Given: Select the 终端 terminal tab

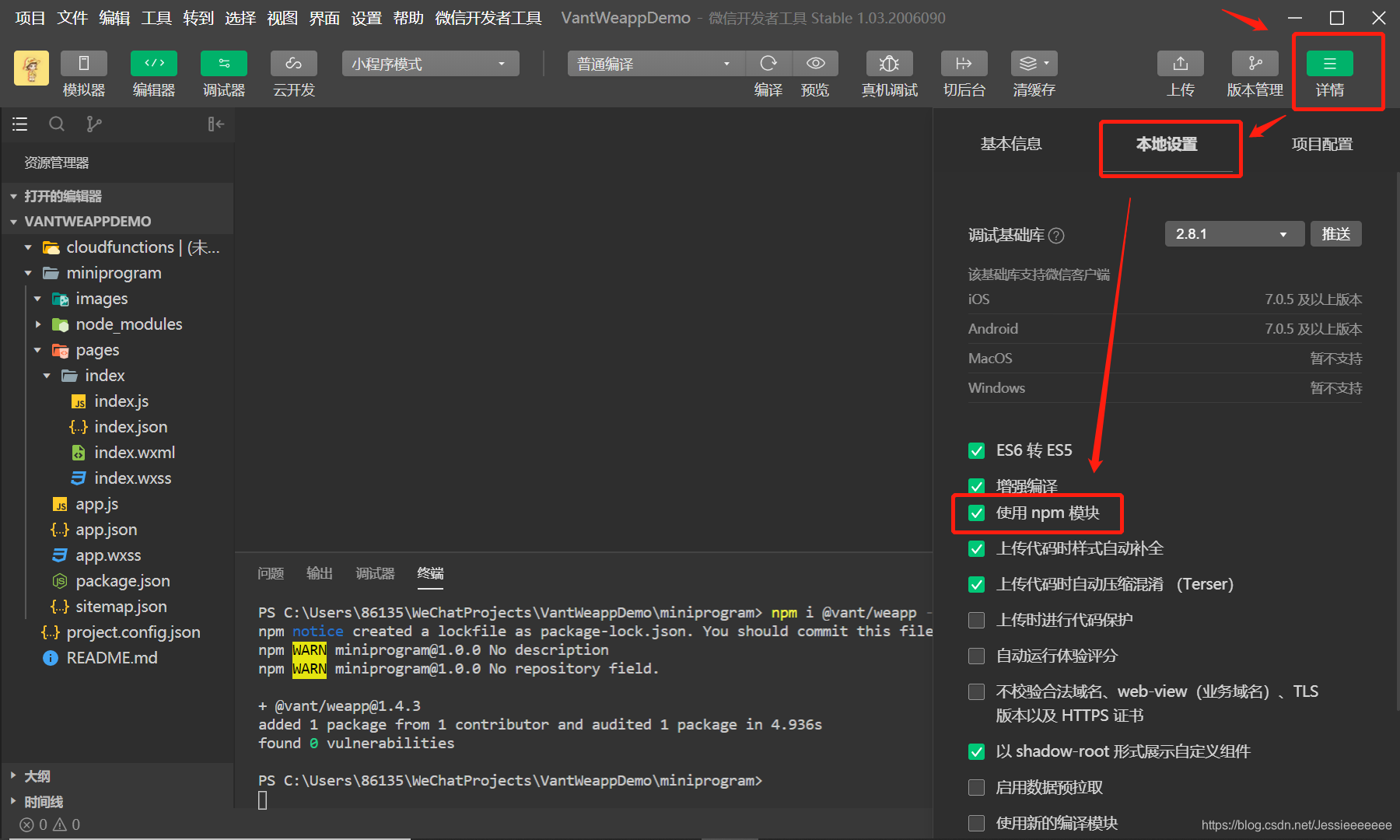Looking at the screenshot, I should click(430, 573).
